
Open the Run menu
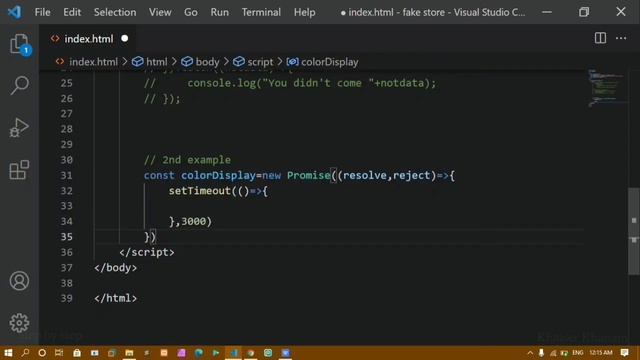click(220, 12)
